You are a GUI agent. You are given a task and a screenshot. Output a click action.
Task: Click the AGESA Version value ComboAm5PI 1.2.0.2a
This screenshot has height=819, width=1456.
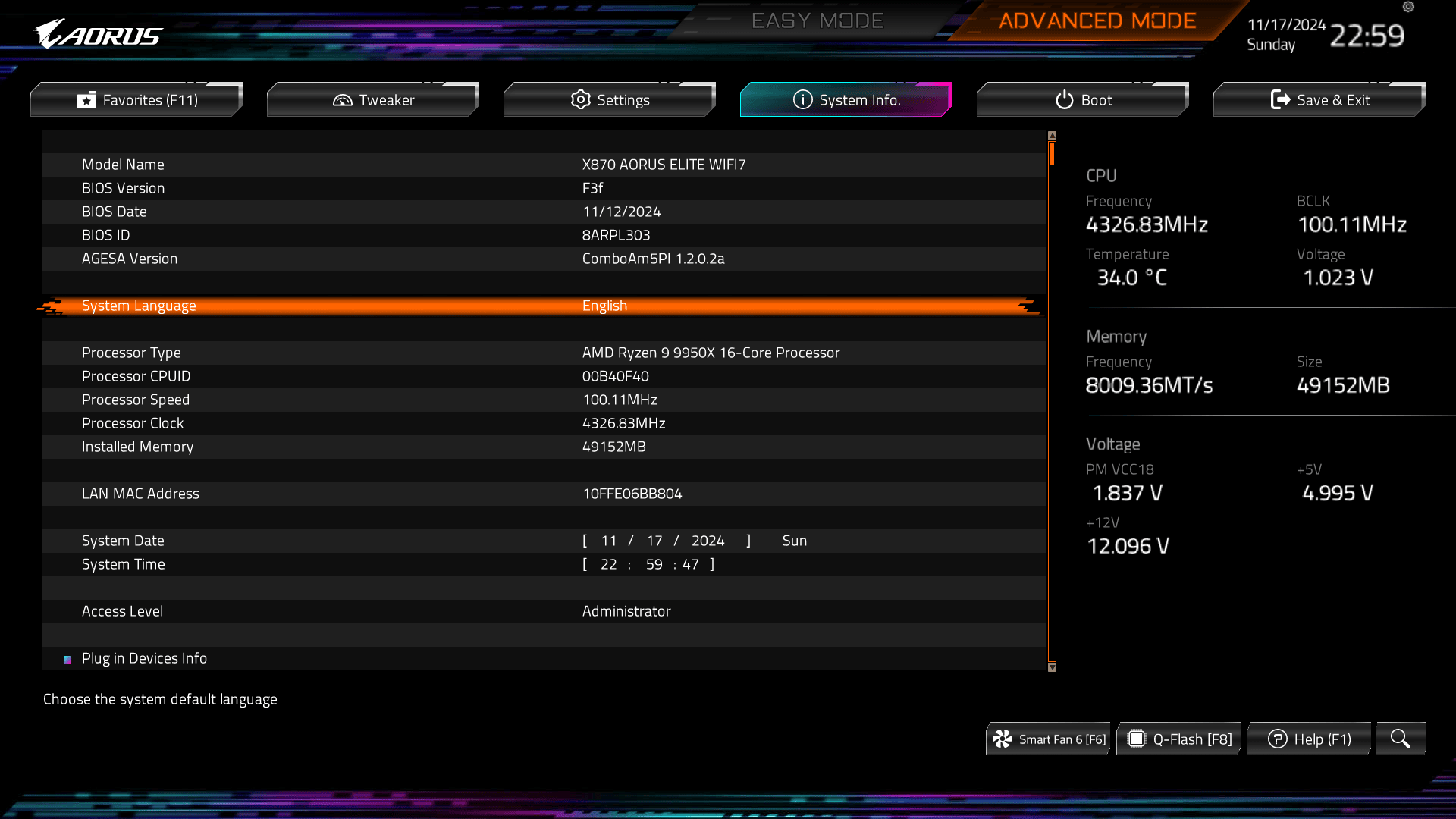(x=653, y=259)
